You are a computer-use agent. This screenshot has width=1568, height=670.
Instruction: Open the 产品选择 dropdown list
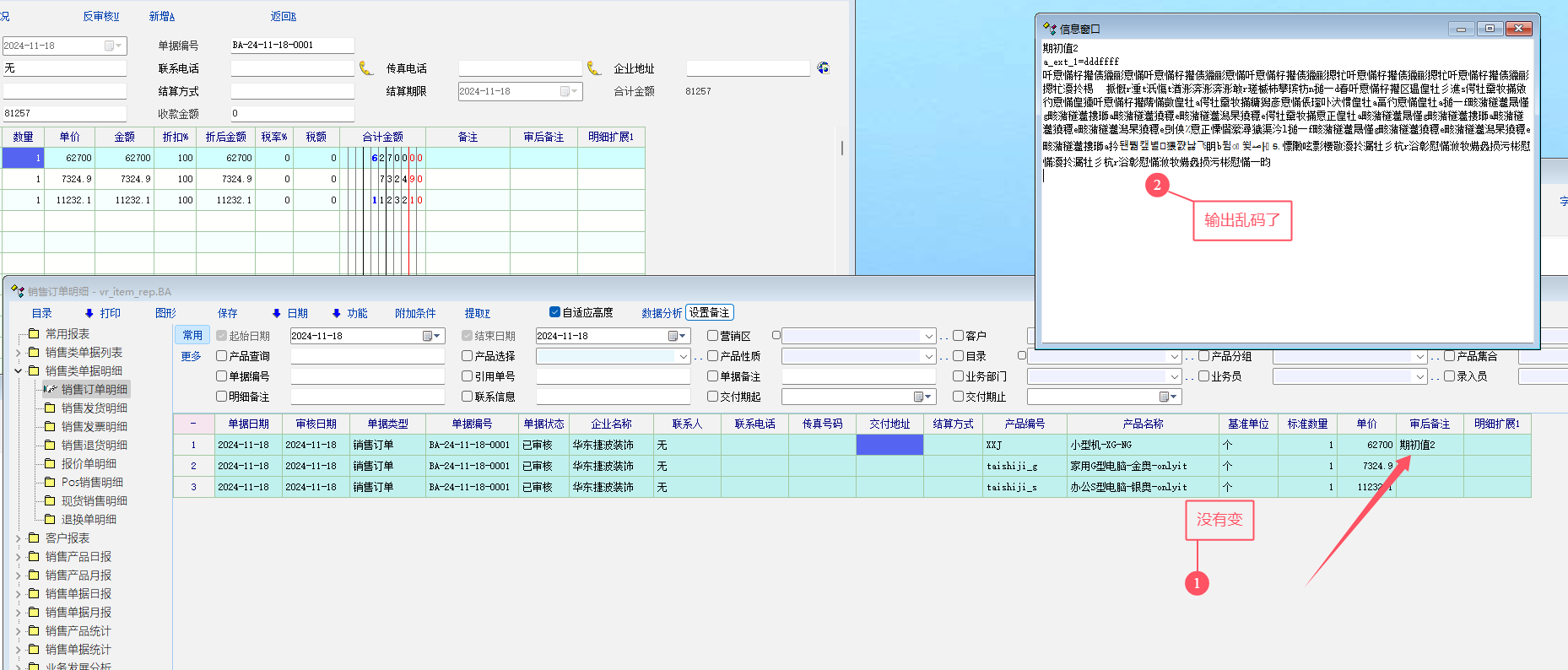(x=684, y=357)
